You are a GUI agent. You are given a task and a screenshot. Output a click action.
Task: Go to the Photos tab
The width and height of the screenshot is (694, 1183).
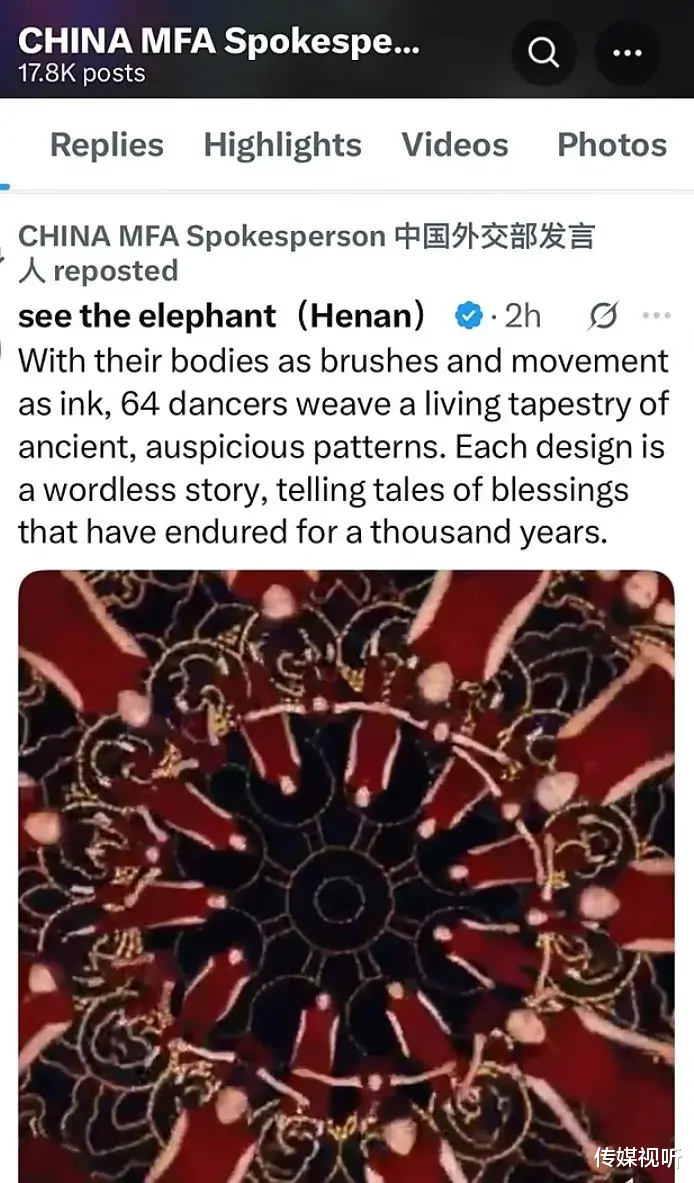611,145
